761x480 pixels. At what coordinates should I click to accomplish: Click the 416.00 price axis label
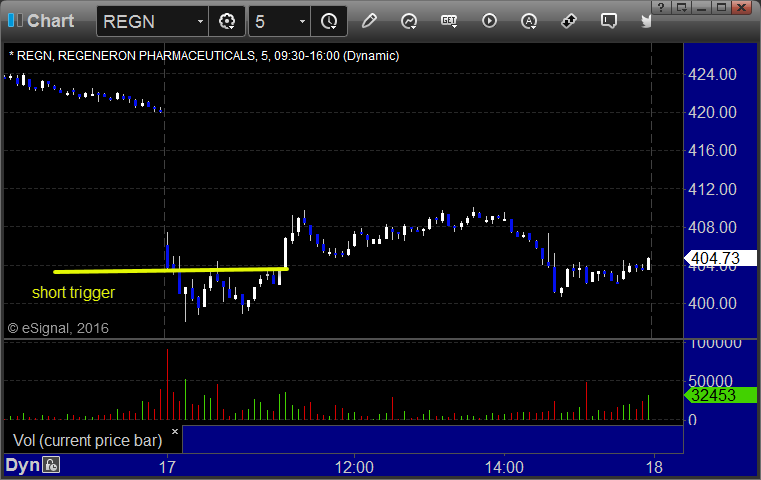tap(712, 150)
